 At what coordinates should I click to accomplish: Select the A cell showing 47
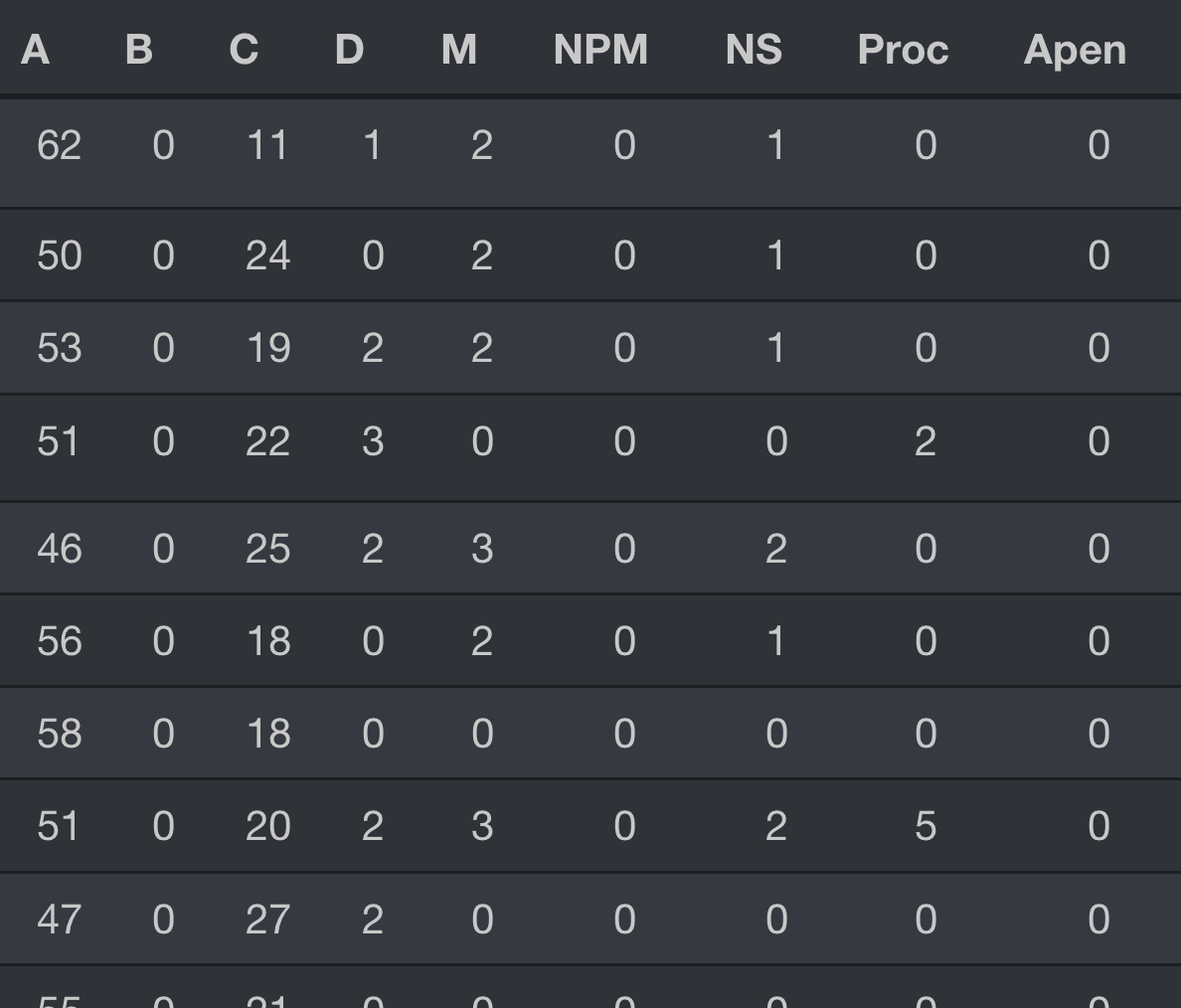coord(60,920)
